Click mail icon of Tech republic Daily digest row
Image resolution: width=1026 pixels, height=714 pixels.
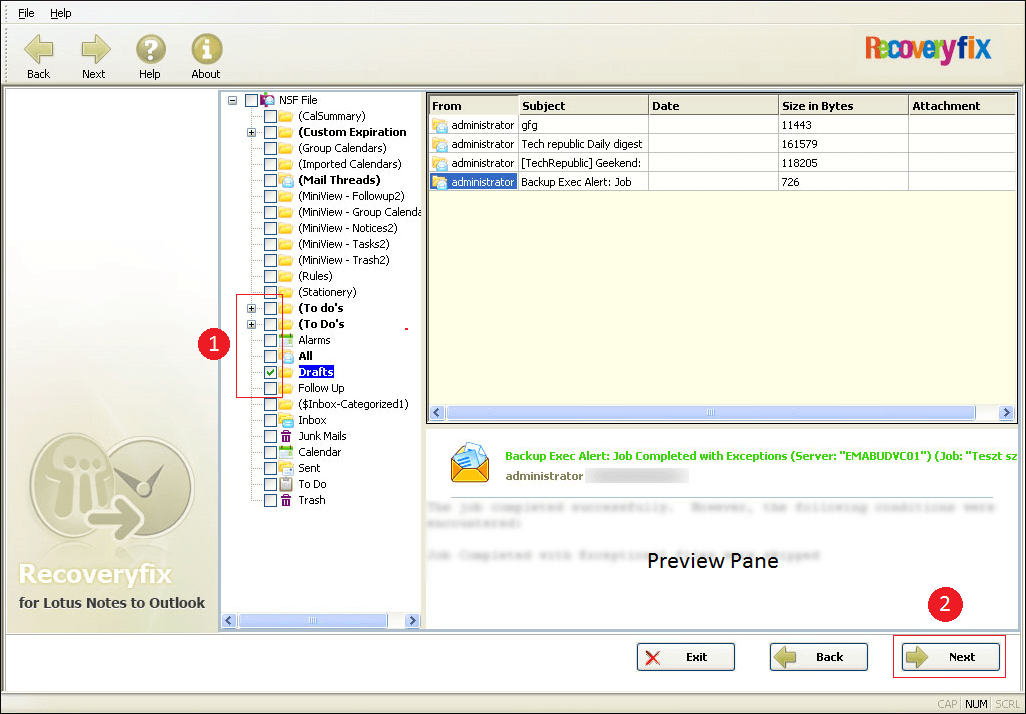point(440,144)
